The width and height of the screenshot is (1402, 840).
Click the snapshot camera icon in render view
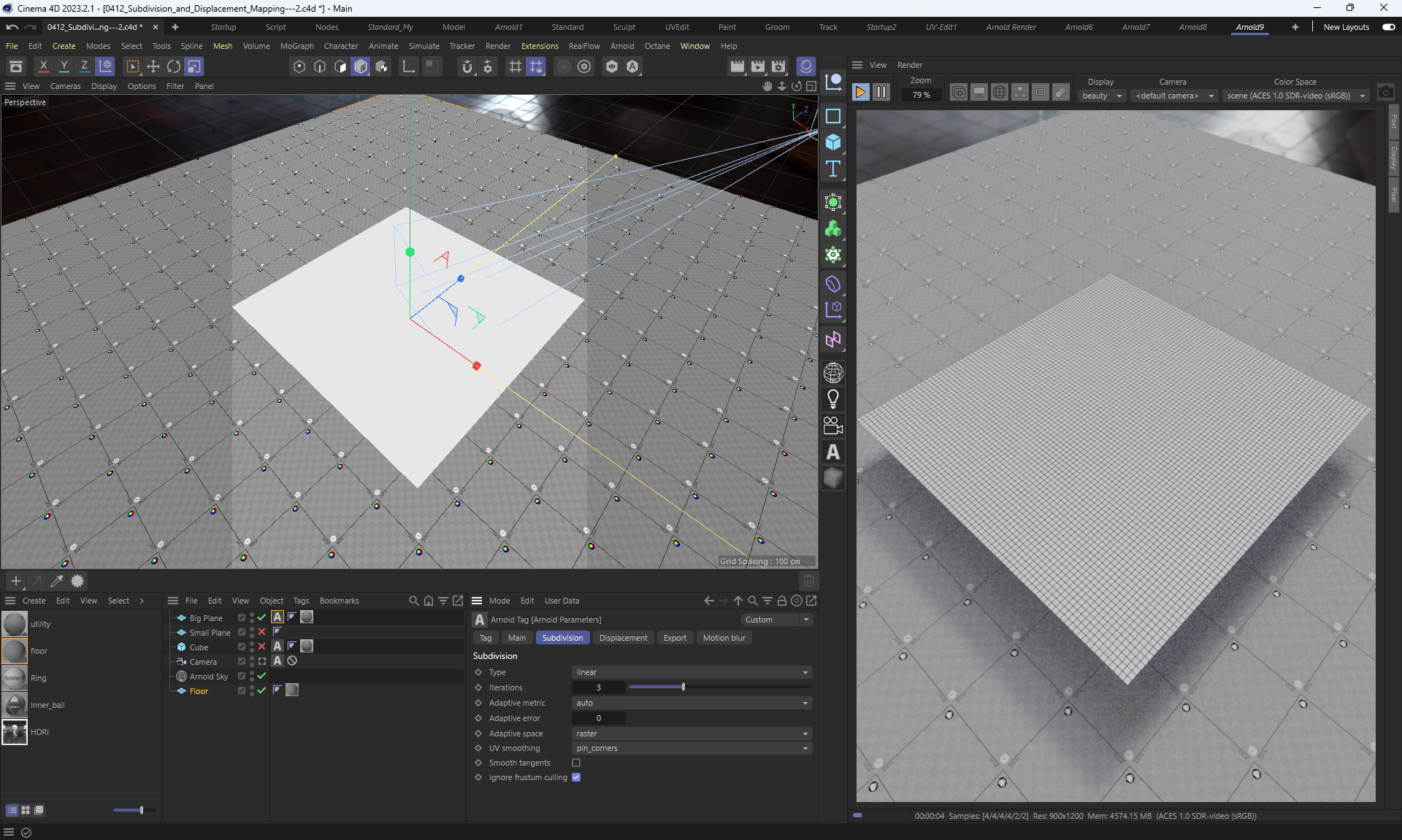pos(1385,93)
